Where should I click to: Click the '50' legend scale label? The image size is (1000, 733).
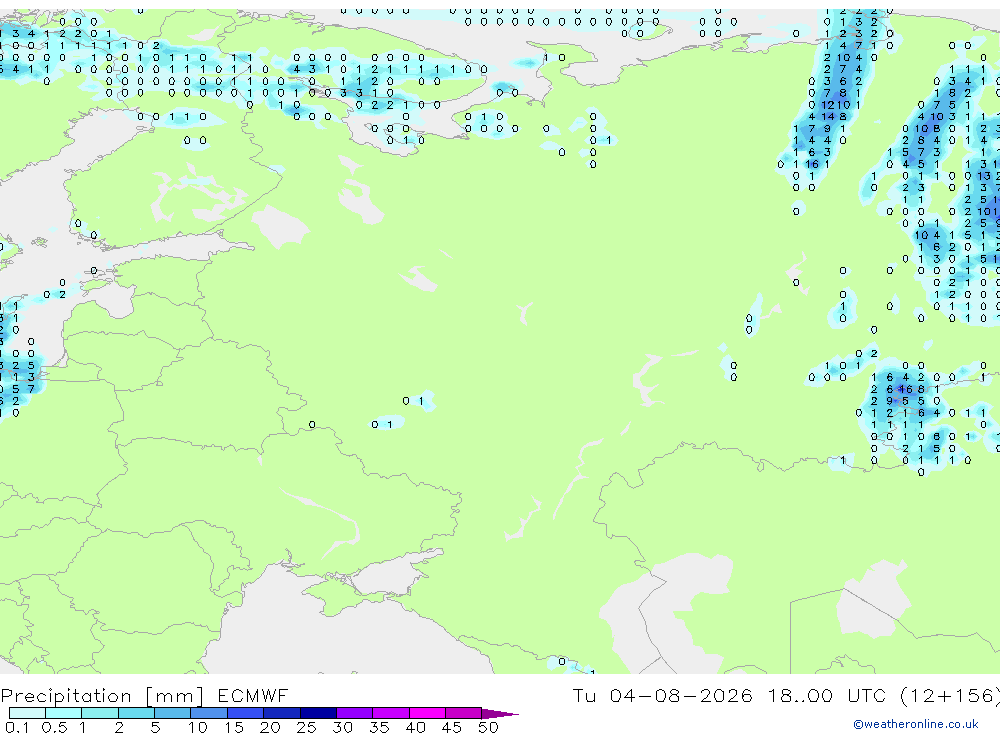click(488, 727)
